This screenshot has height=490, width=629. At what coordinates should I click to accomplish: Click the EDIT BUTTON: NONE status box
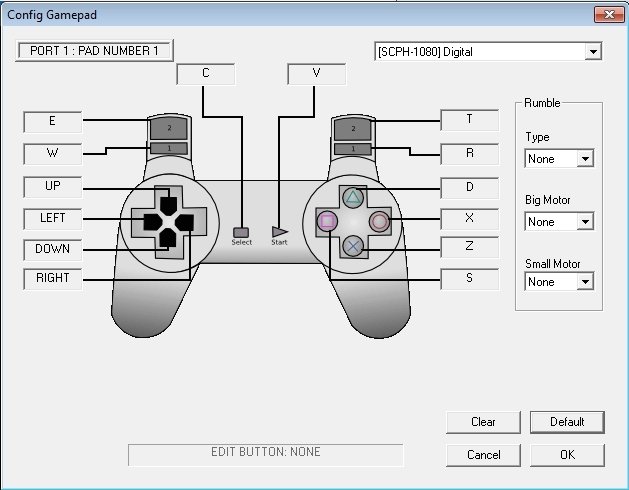[x=266, y=455]
